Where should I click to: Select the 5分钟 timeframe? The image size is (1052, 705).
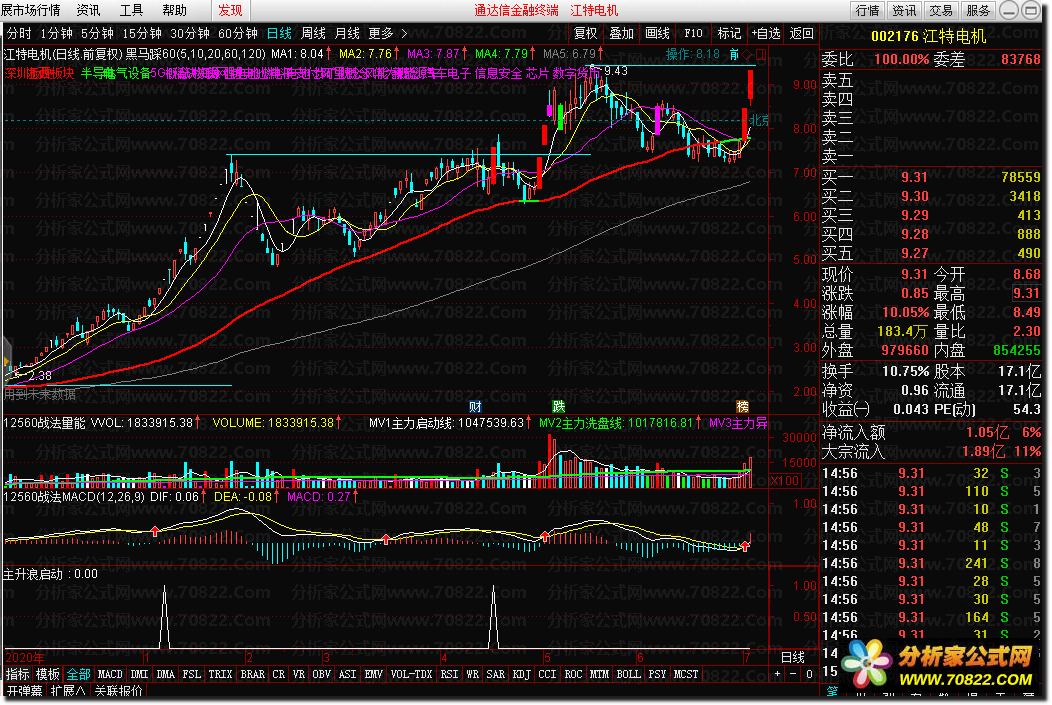[97, 33]
